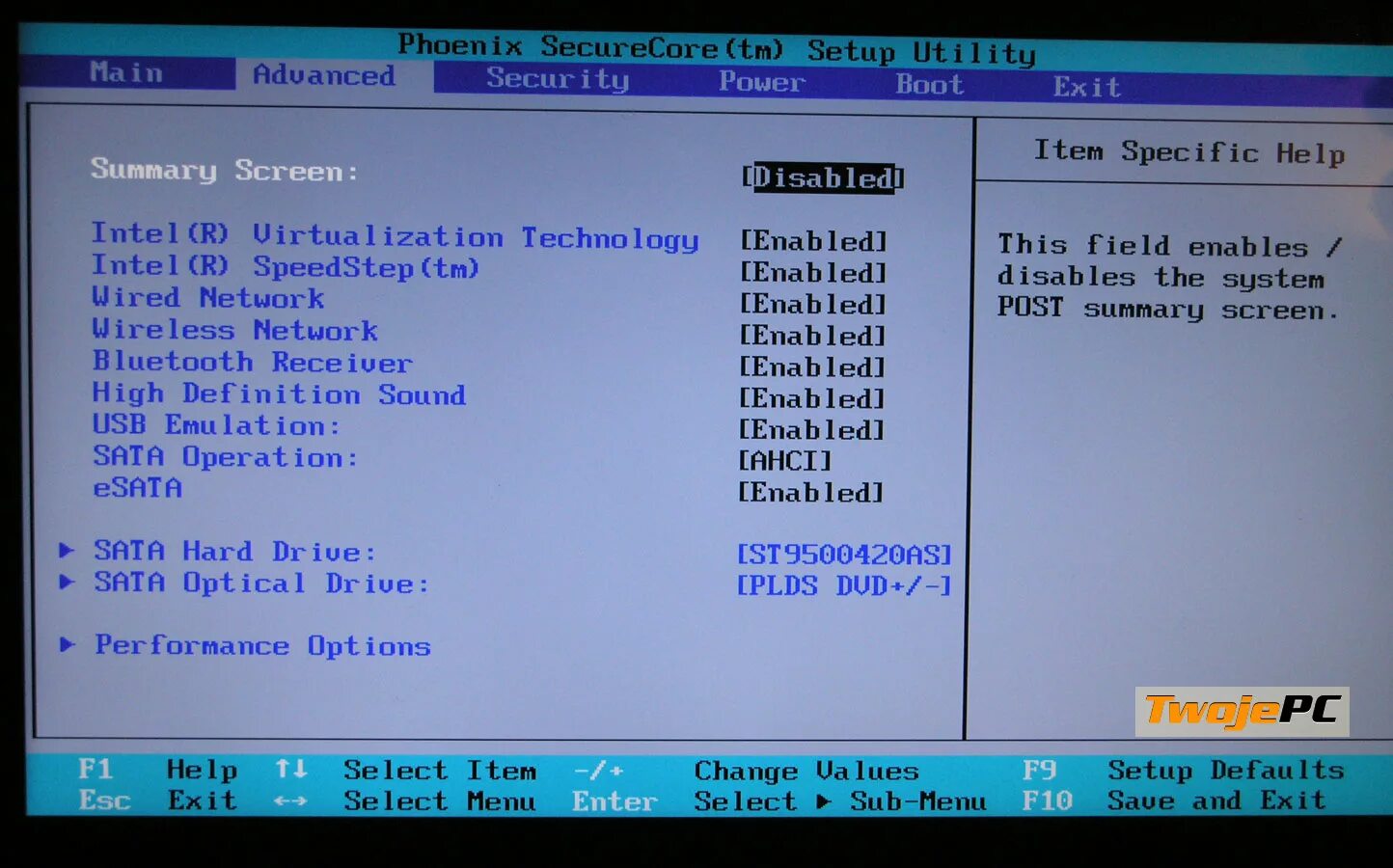
Task: Select Wired Network label
Action: coord(207,298)
